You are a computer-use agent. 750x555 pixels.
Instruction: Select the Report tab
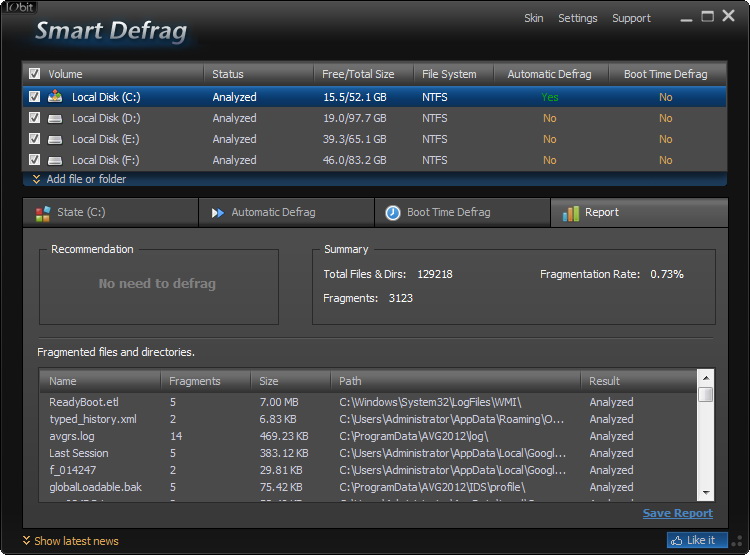coord(640,212)
